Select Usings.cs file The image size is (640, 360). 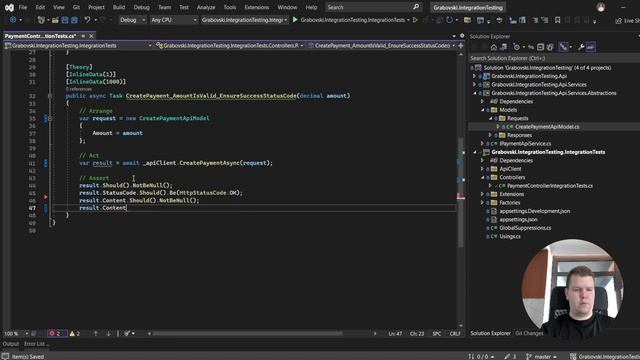510,236
